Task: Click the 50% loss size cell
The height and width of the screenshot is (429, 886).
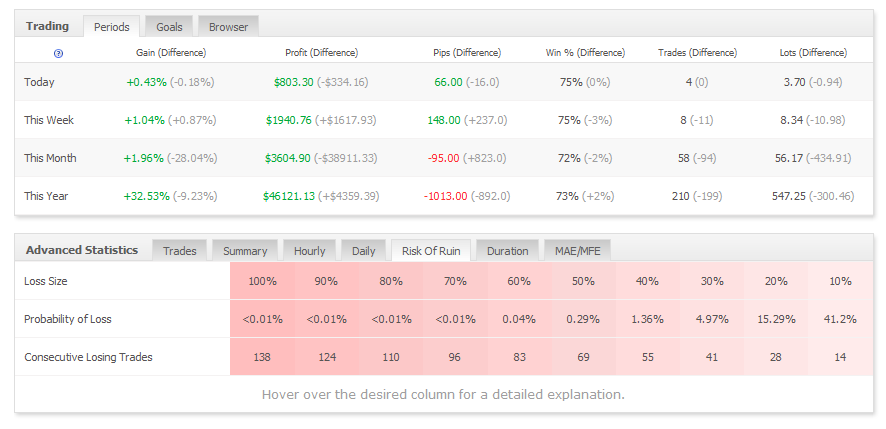Action: tap(583, 282)
